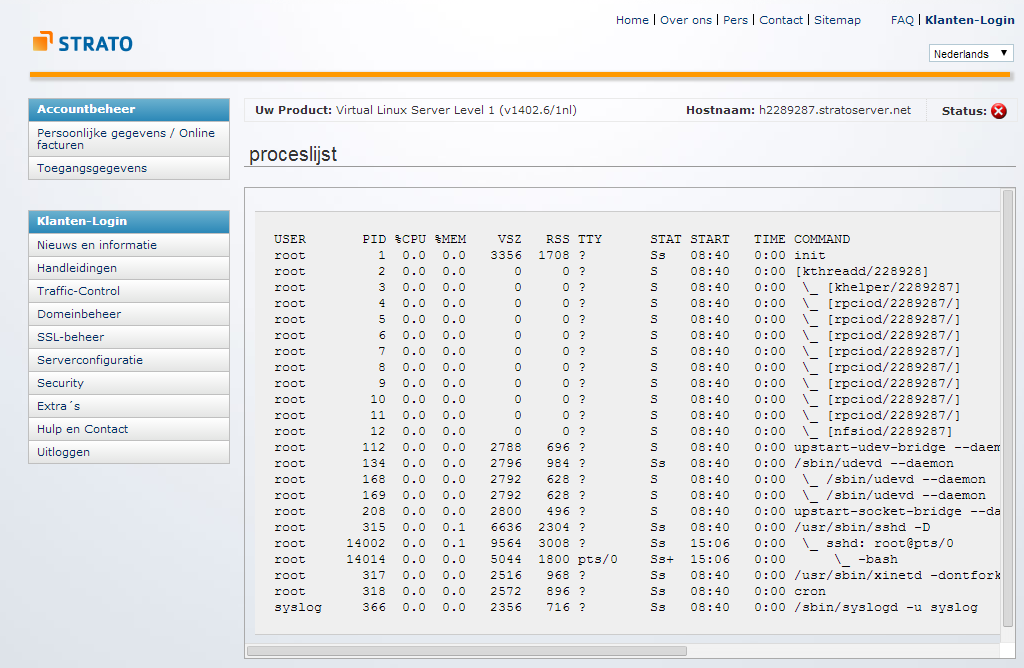Click the STRATO logo
Viewport: 1024px width, 668px height.
[83, 43]
